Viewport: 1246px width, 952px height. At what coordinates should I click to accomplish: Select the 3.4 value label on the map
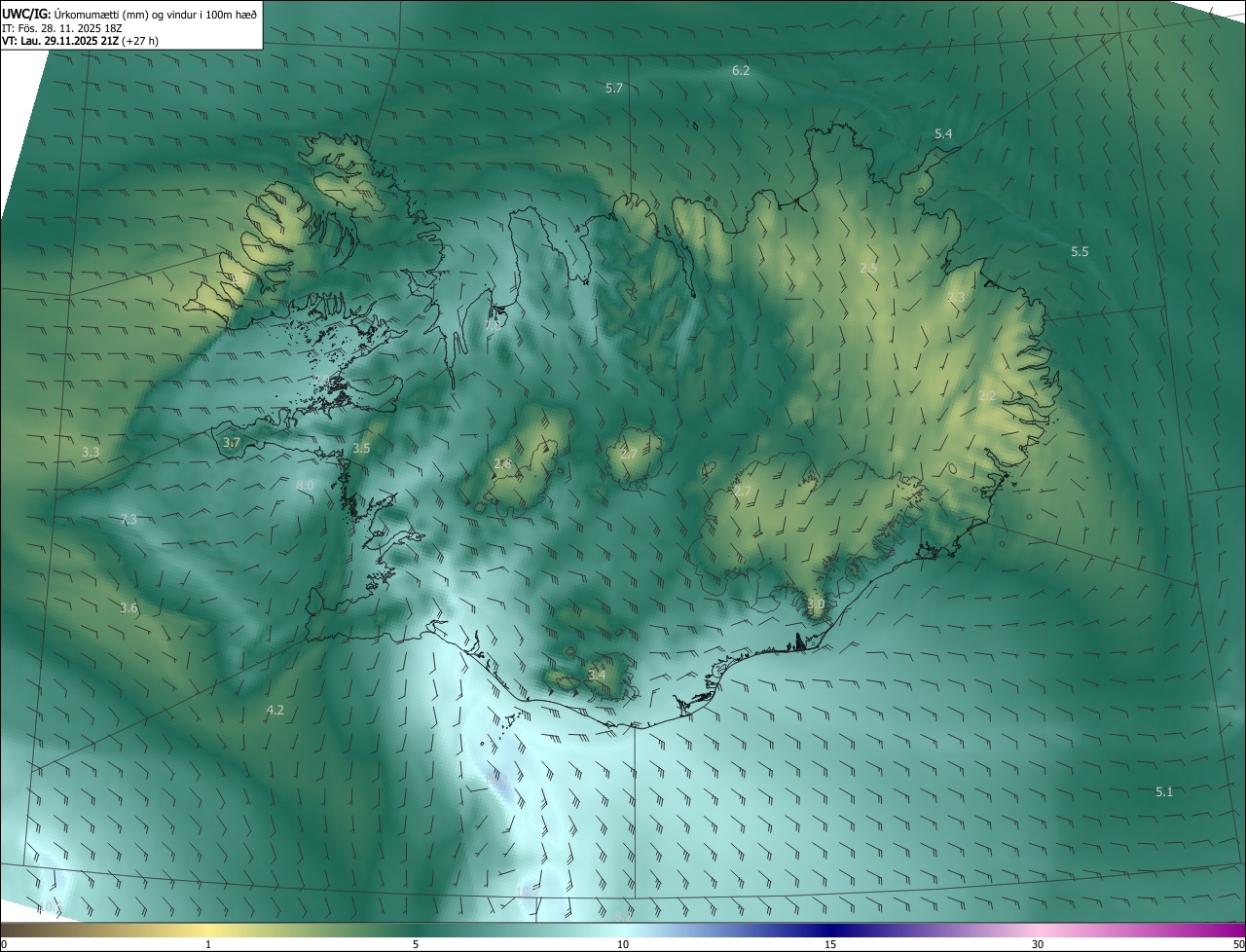point(597,675)
